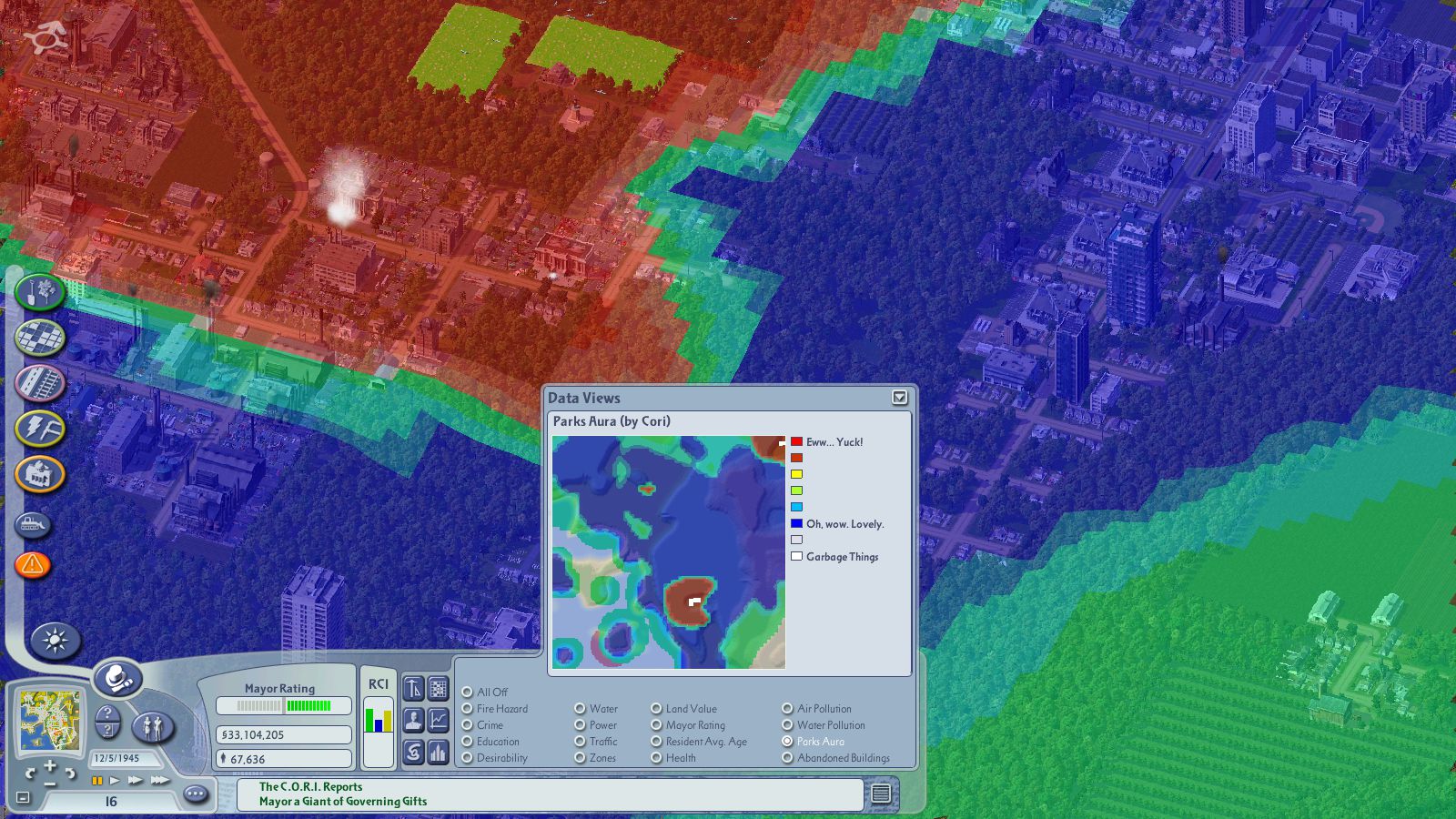Click the white 'Garbage Things' legend swatch
The height and width of the screenshot is (819, 1456).
tap(797, 556)
